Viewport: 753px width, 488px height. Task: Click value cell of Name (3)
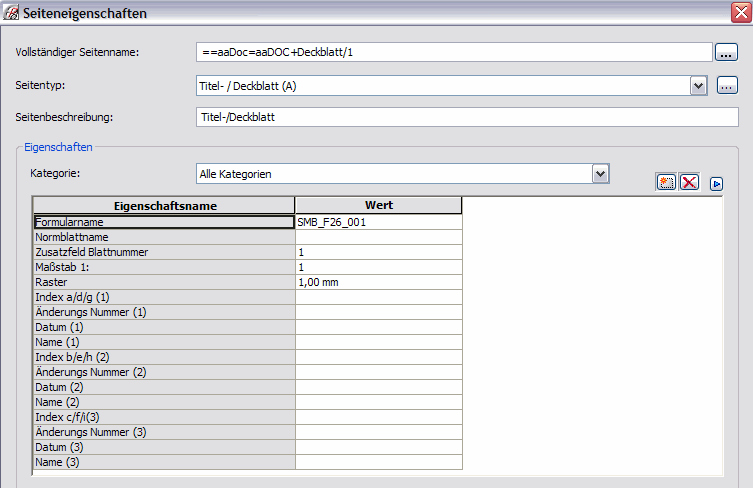pos(378,462)
